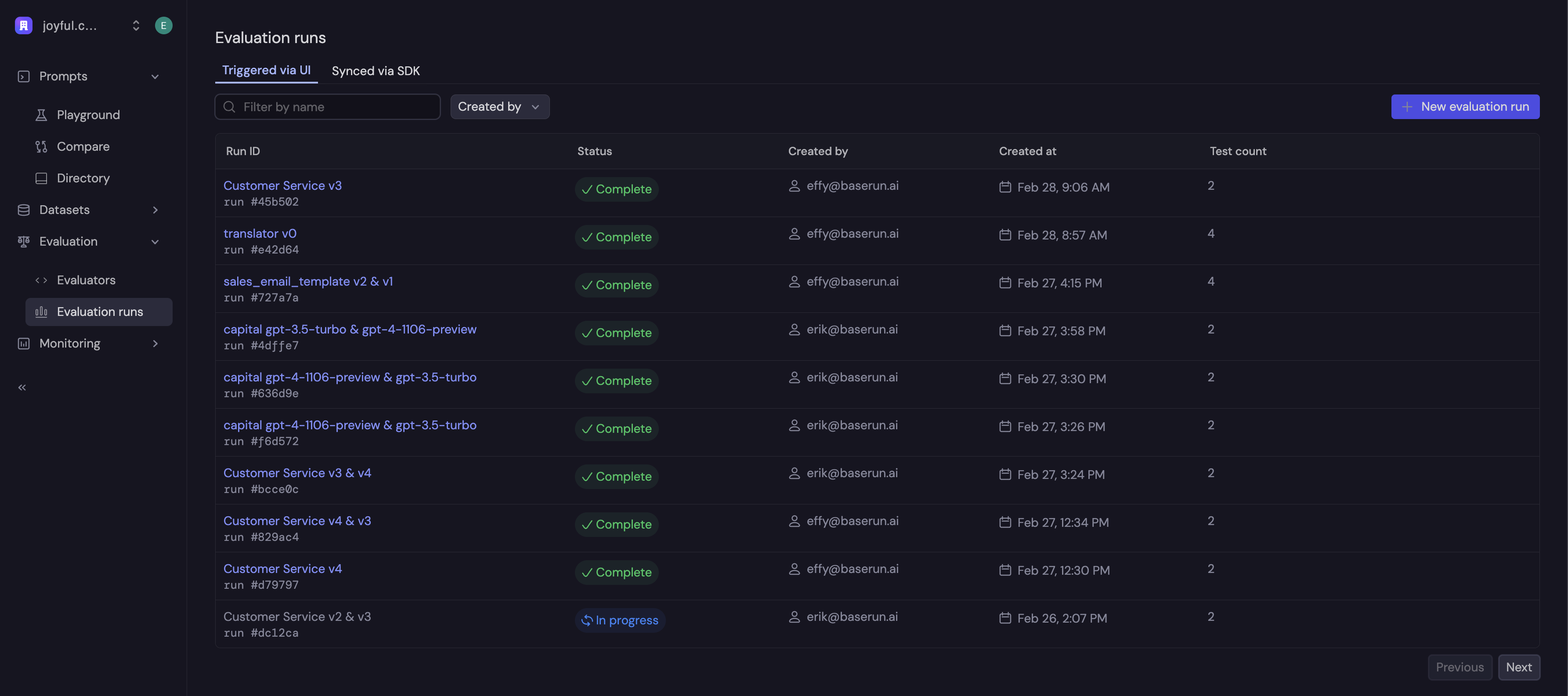Click the Directory book icon
Viewport: 1568px width, 696px height.
coord(41,178)
